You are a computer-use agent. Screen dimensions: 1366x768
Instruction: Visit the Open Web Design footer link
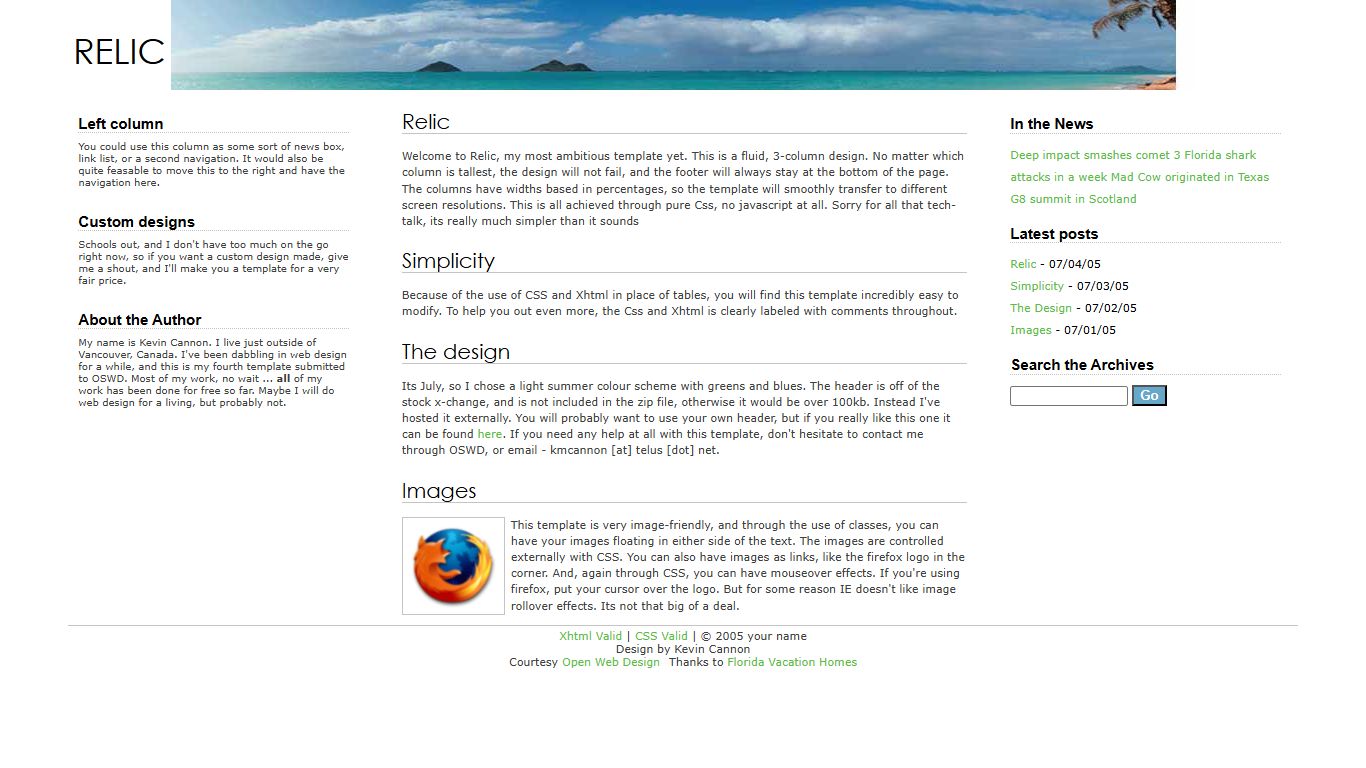[x=610, y=662]
